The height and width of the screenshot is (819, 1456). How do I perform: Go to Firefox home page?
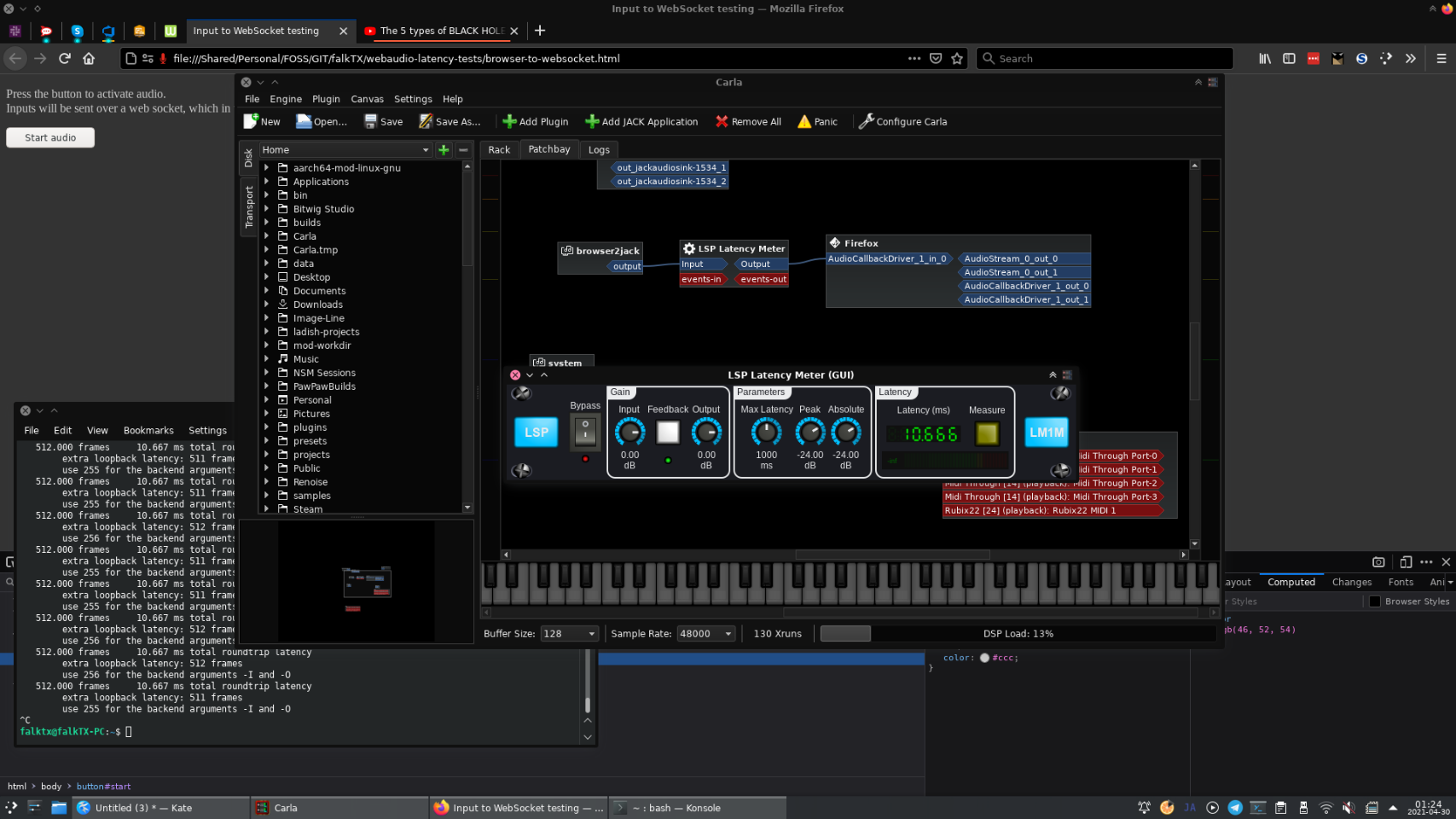click(x=89, y=58)
